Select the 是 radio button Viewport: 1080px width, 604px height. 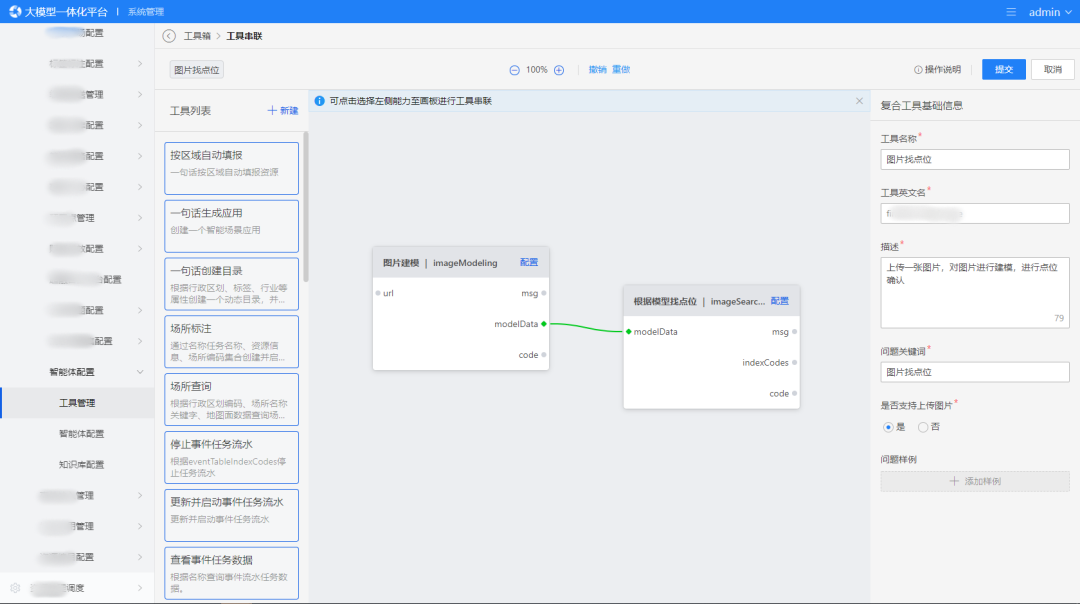887,427
